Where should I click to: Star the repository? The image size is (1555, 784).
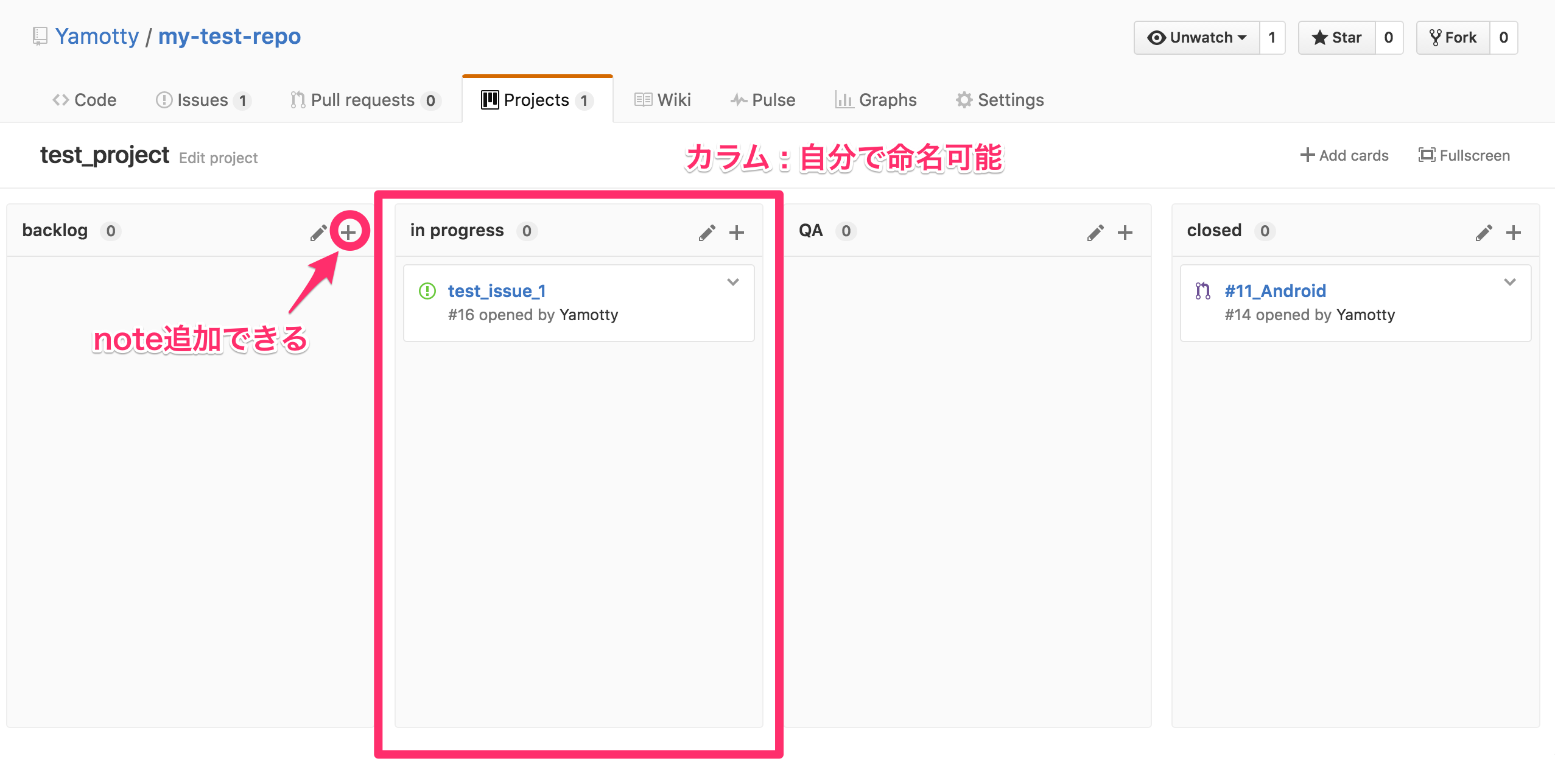point(1338,37)
